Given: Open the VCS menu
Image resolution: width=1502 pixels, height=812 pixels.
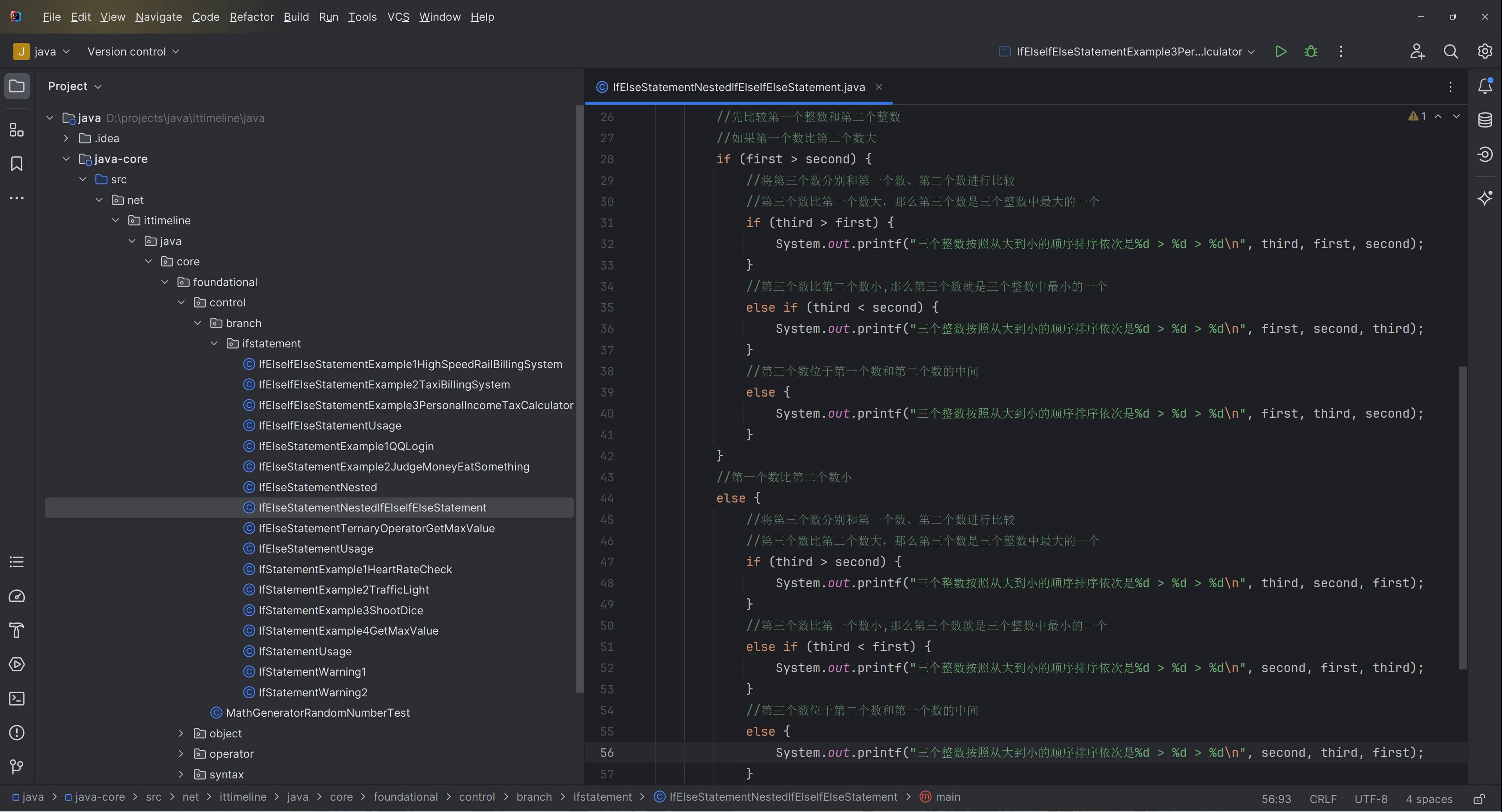Looking at the screenshot, I should coord(398,17).
